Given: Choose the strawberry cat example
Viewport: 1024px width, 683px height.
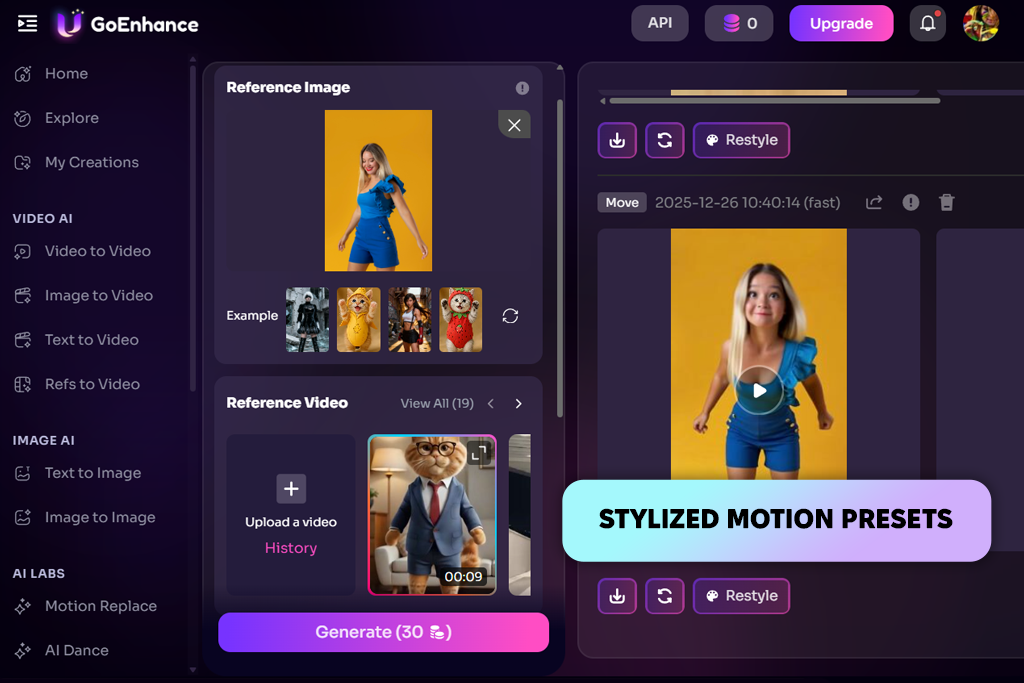Looking at the screenshot, I should 460,320.
